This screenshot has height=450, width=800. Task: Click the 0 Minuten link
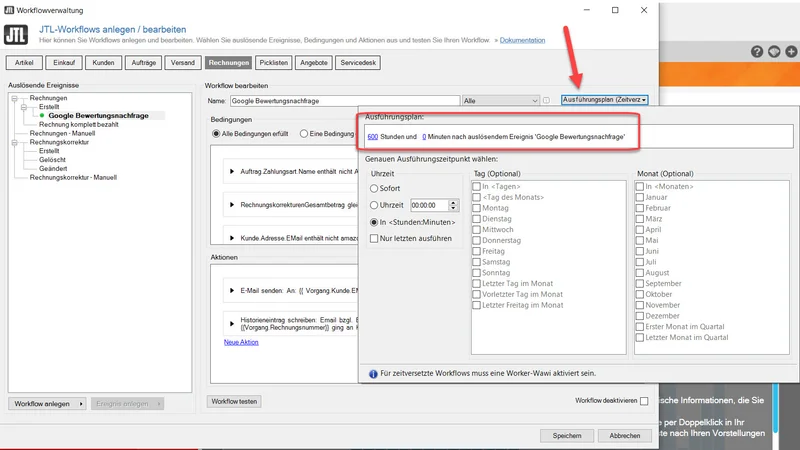pyautogui.click(x=424, y=137)
